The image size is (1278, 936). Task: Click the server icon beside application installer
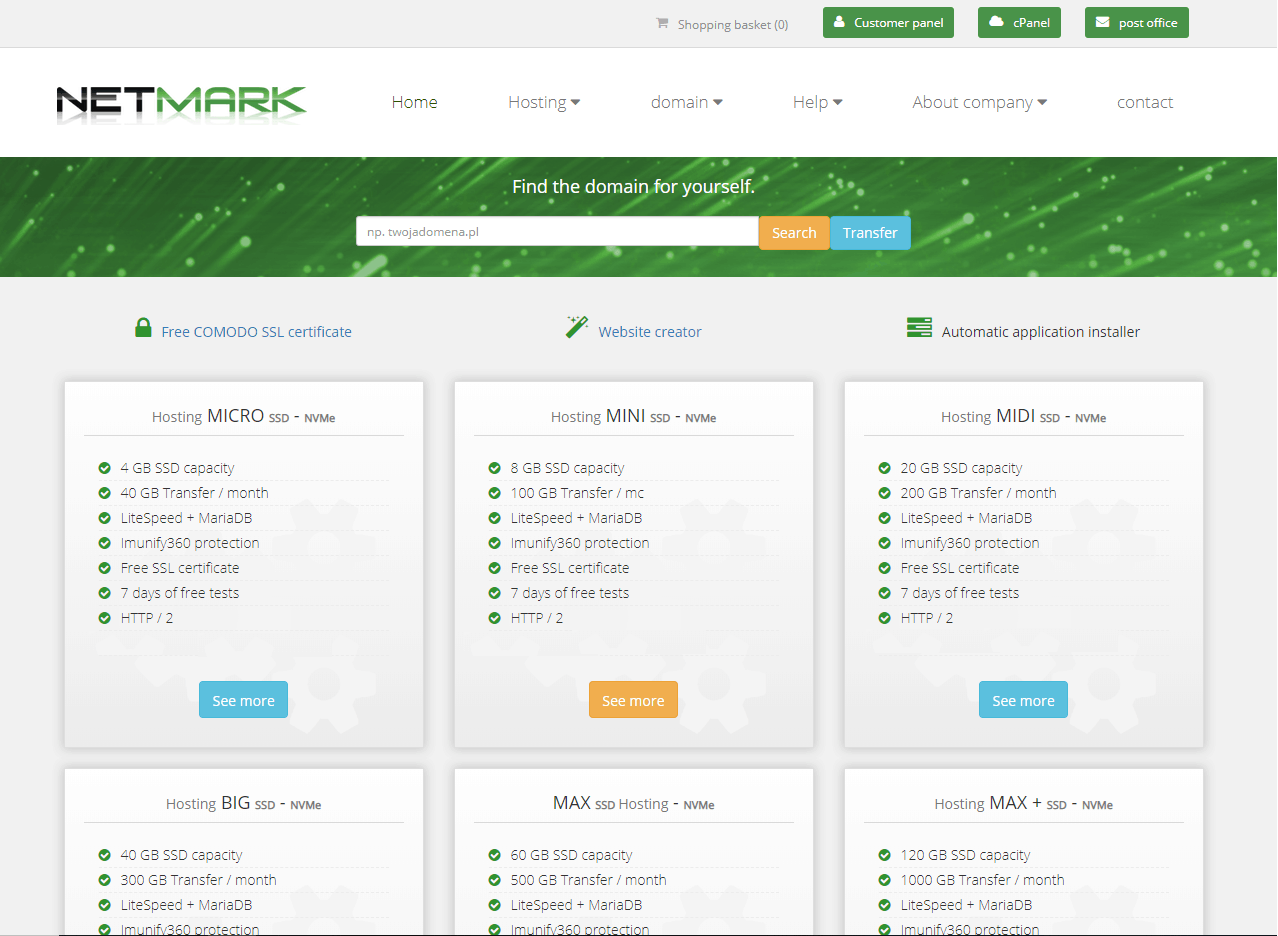click(919, 328)
